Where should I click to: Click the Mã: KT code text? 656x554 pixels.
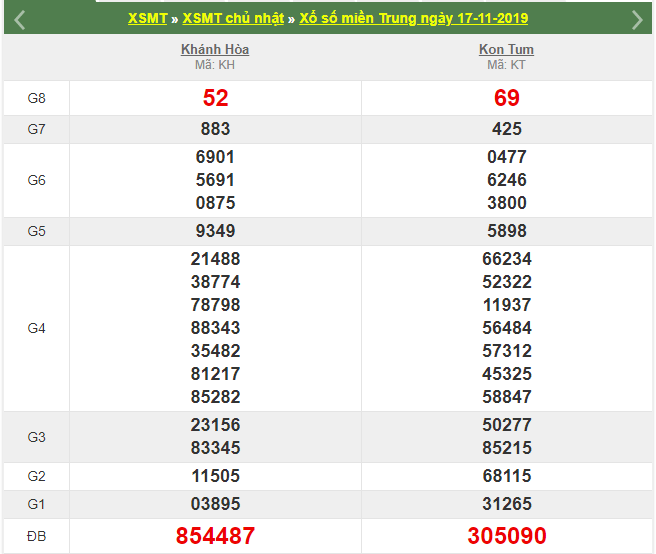(x=506, y=65)
